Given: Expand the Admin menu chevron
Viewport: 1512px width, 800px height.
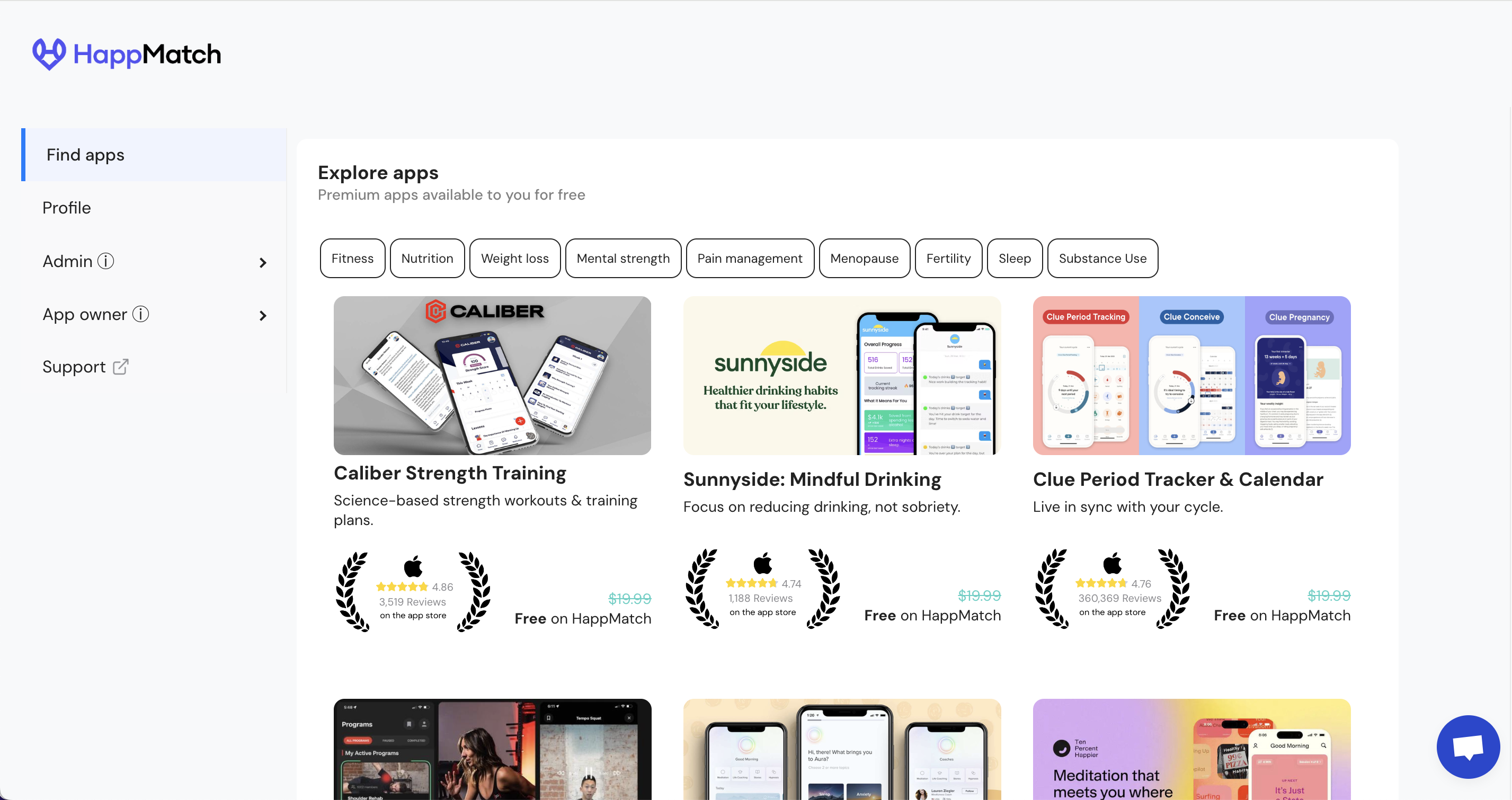Looking at the screenshot, I should point(263,263).
